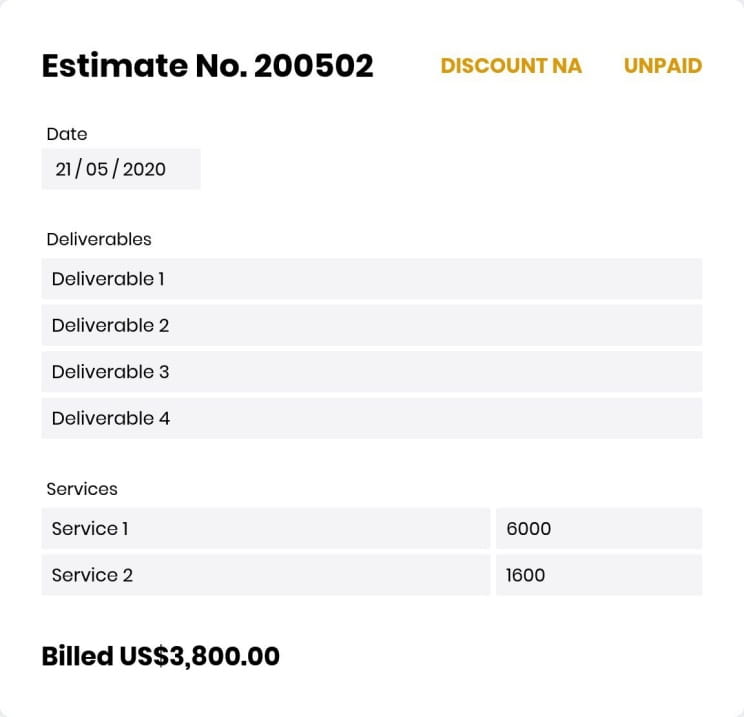The width and height of the screenshot is (744, 717).
Task: Click the Services section label
Action: point(82,489)
